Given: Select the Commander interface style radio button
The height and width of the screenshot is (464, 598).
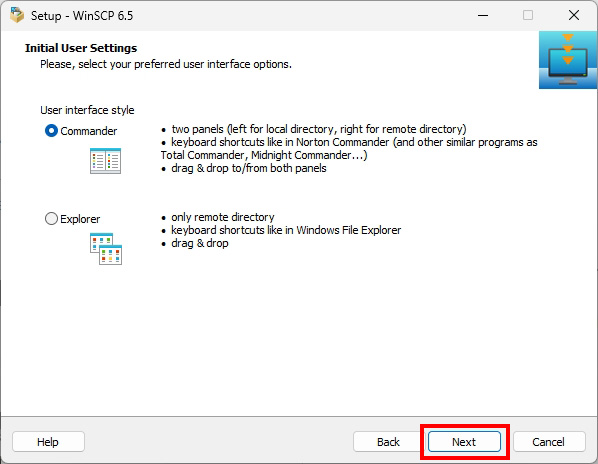Looking at the screenshot, I should 51,131.
